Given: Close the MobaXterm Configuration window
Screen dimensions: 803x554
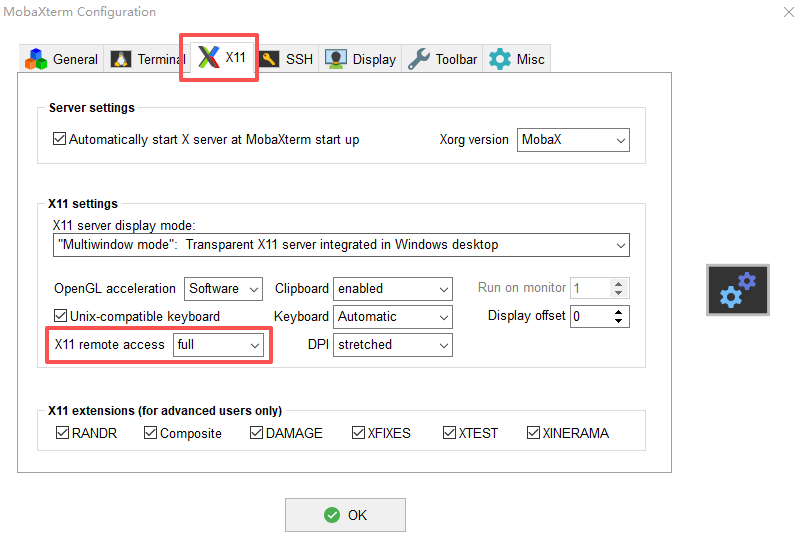Looking at the screenshot, I should click(x=789, y=12).
